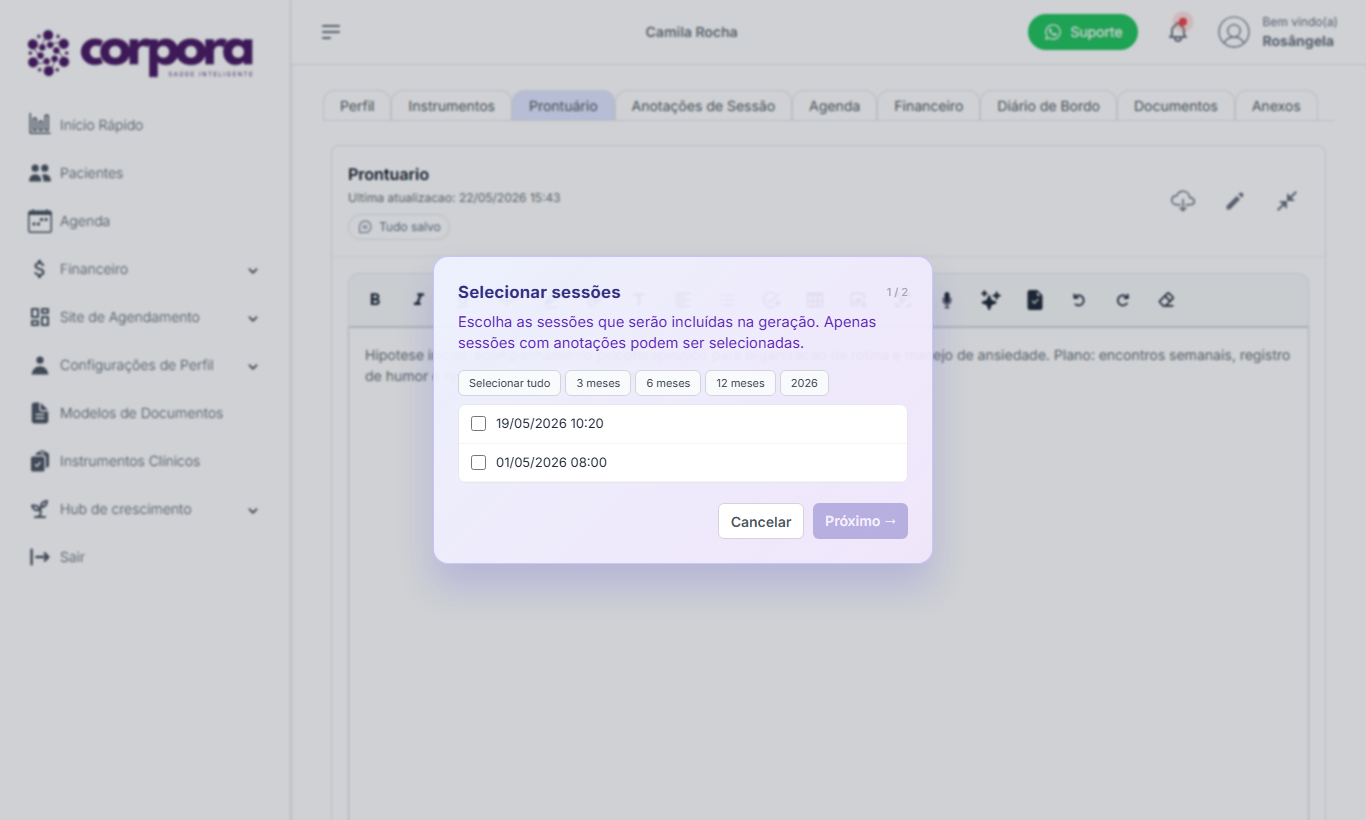Viewport: 1366px width, 820px height.
Task: Click the download cloud icon
Action: 1183,201
